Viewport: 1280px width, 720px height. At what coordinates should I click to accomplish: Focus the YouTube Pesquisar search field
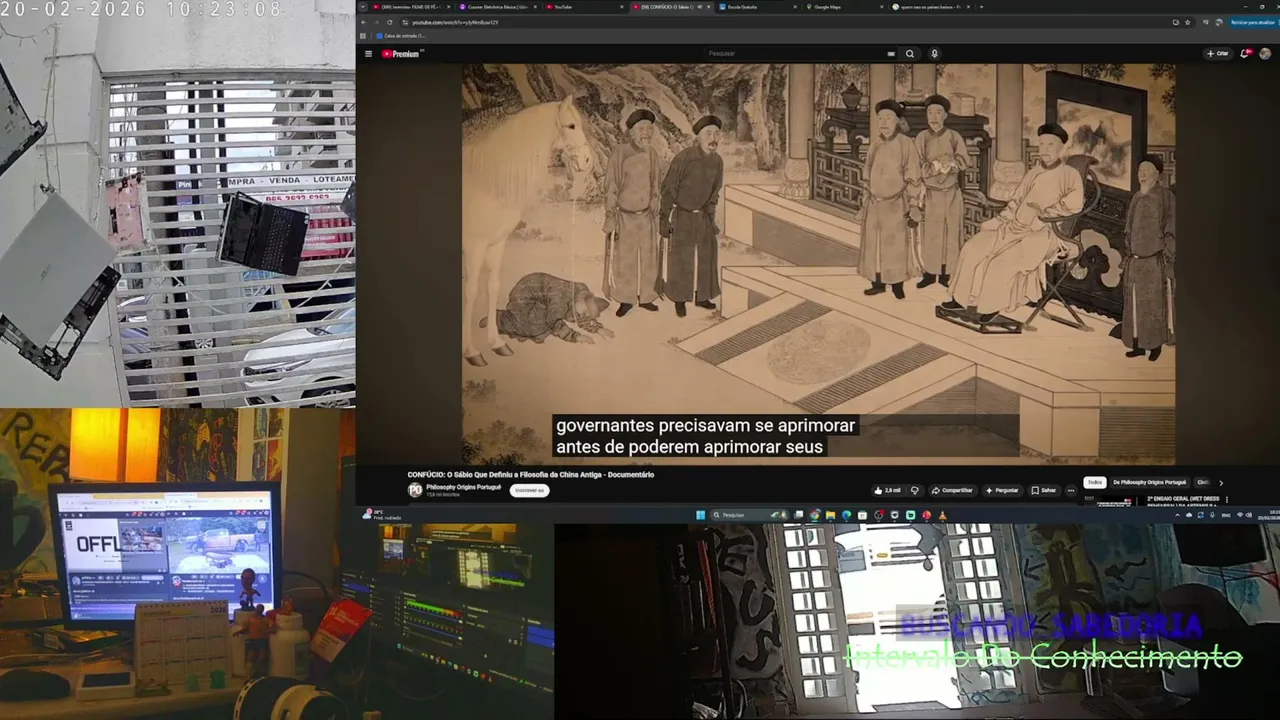[x=790, y=54]
